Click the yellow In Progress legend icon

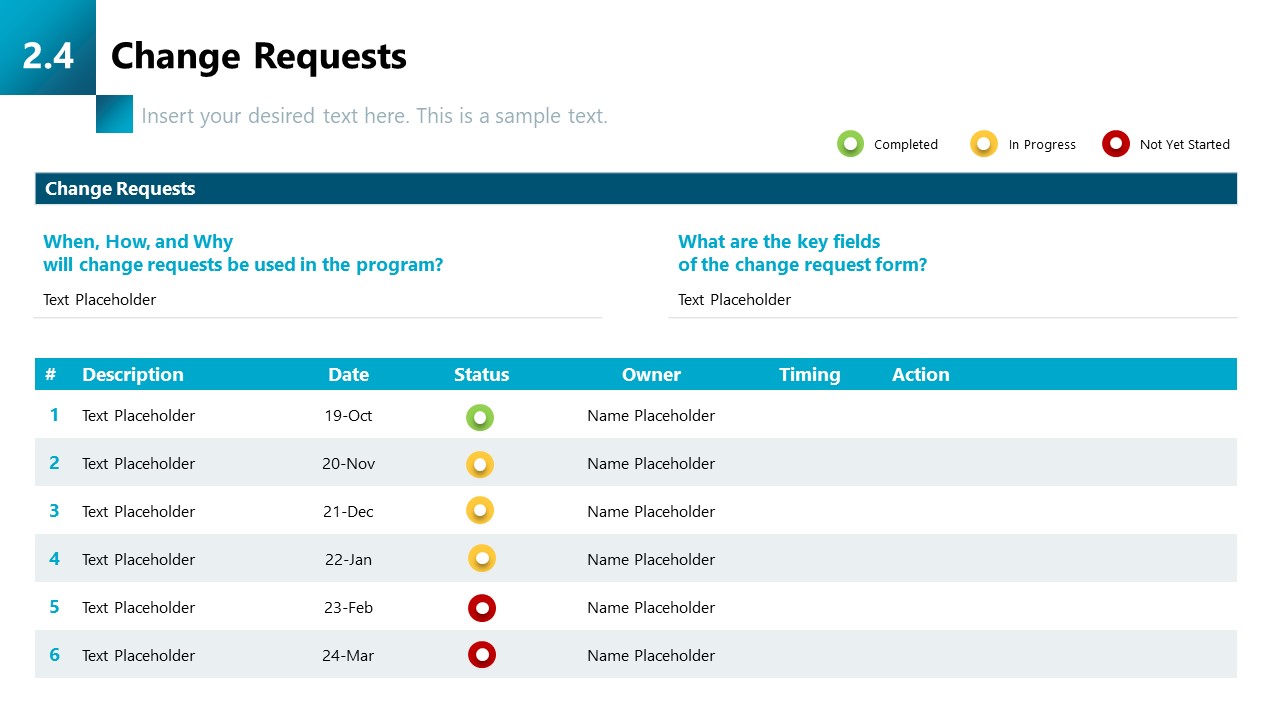coord(984,144)
